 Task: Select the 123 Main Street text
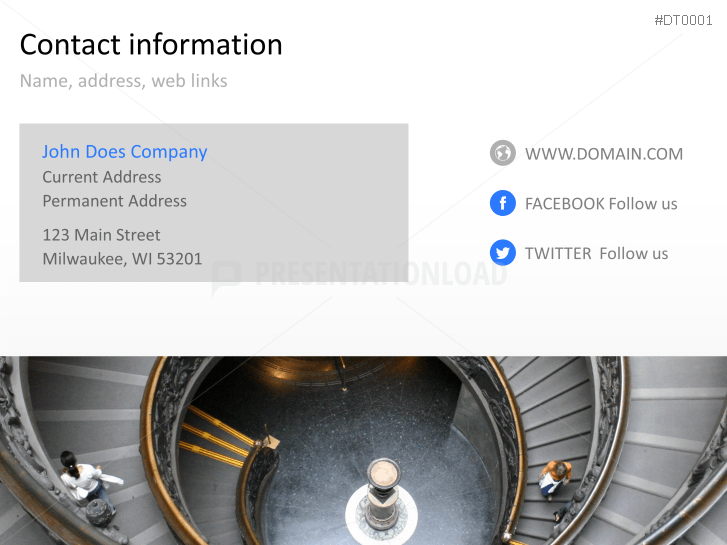[101, 235]
